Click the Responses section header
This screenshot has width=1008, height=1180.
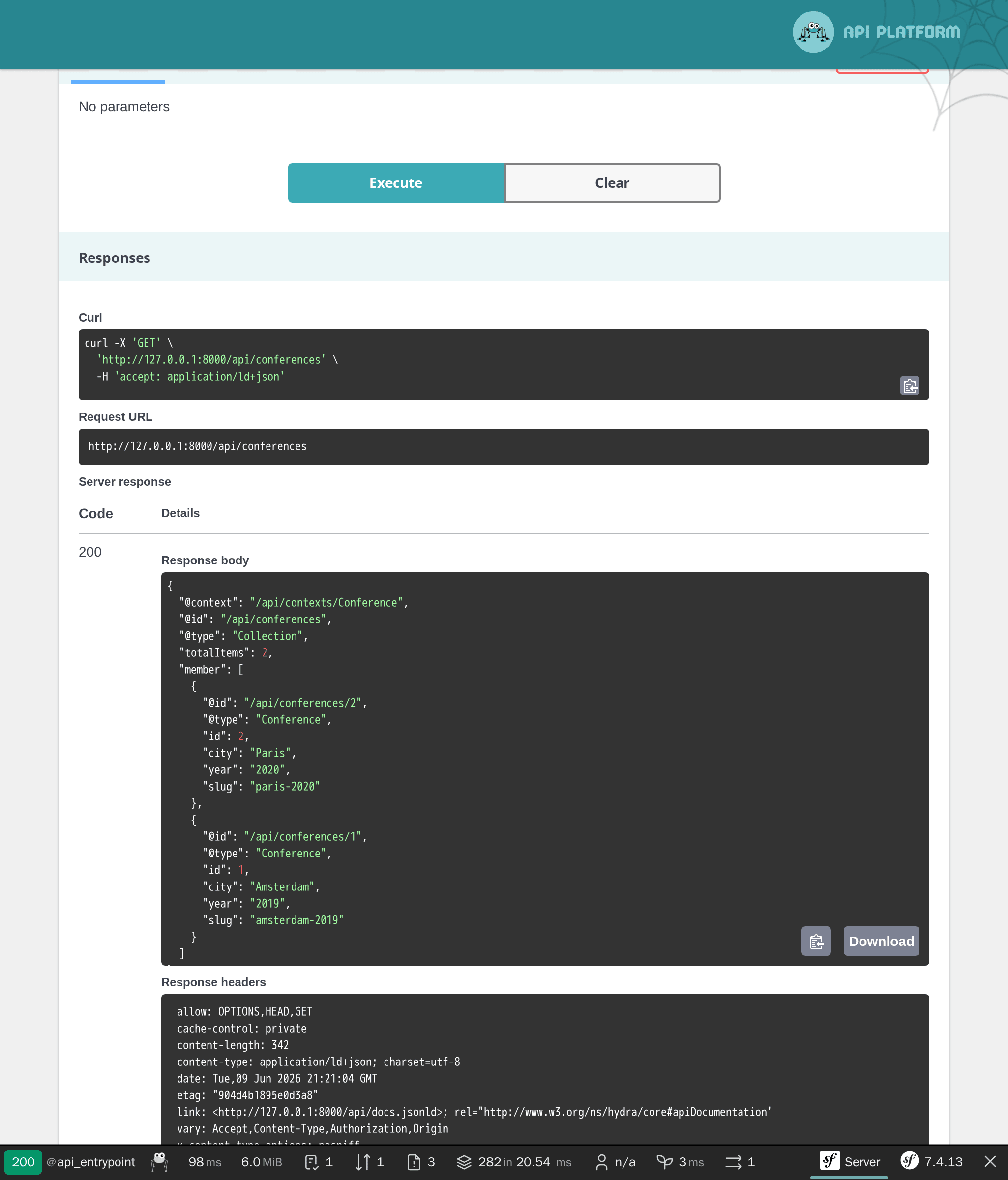tap(504, 257)
